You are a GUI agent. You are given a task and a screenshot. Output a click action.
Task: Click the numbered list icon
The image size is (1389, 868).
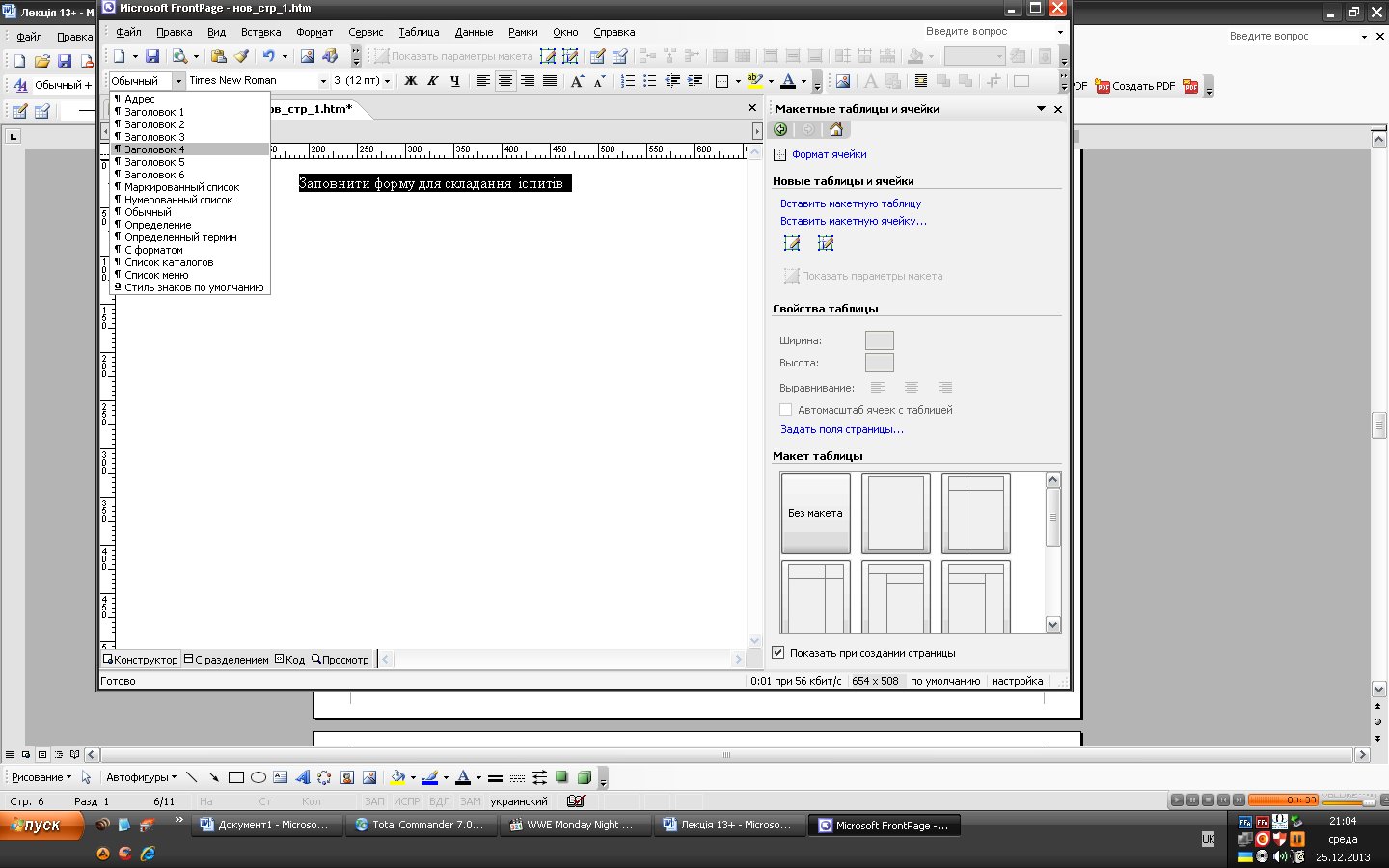(x=628, y=81)
